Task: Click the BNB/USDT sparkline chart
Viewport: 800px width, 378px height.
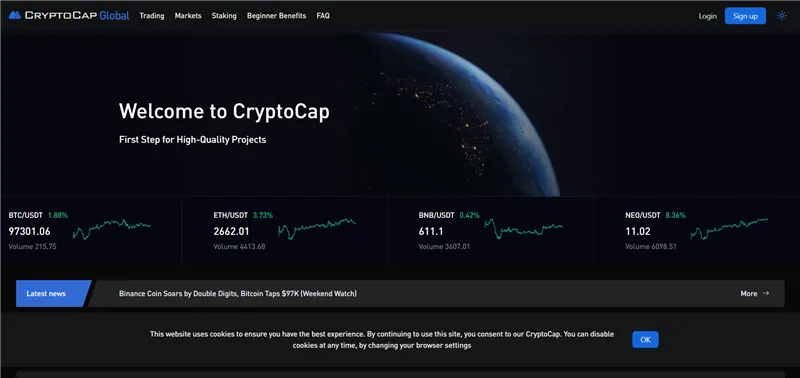Action: pyautogui.click(x=523, y=229)
